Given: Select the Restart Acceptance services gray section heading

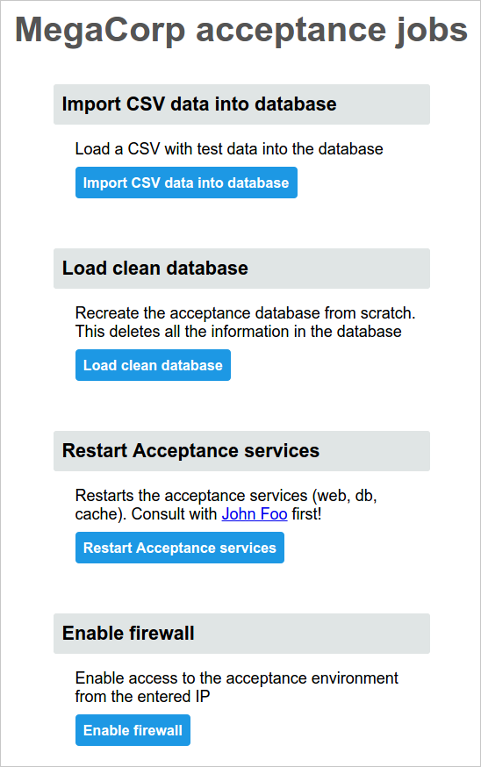Looking at the screenshot, I should click(242, 451).
